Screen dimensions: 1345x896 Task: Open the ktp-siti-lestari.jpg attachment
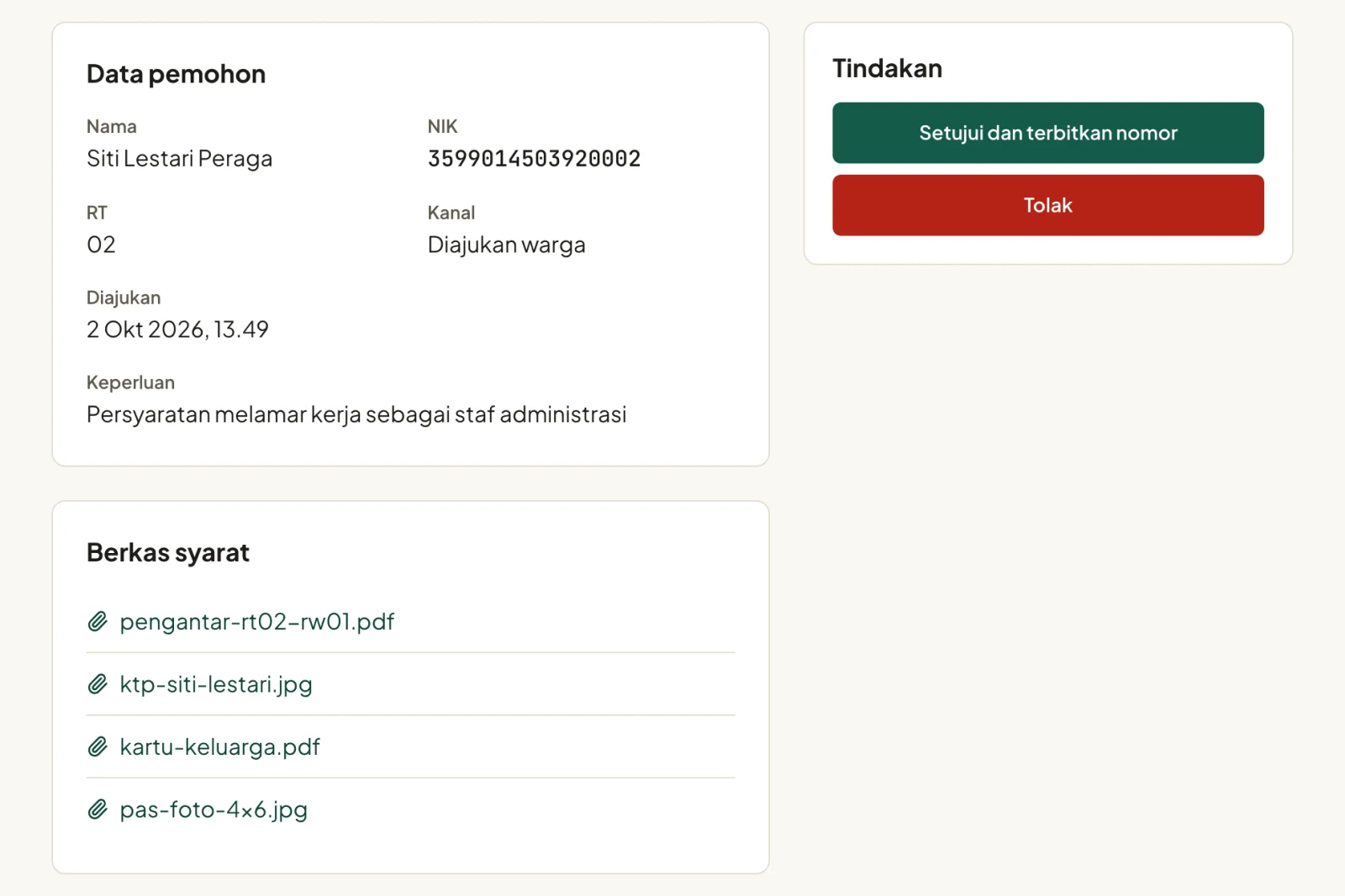(216, 684)
